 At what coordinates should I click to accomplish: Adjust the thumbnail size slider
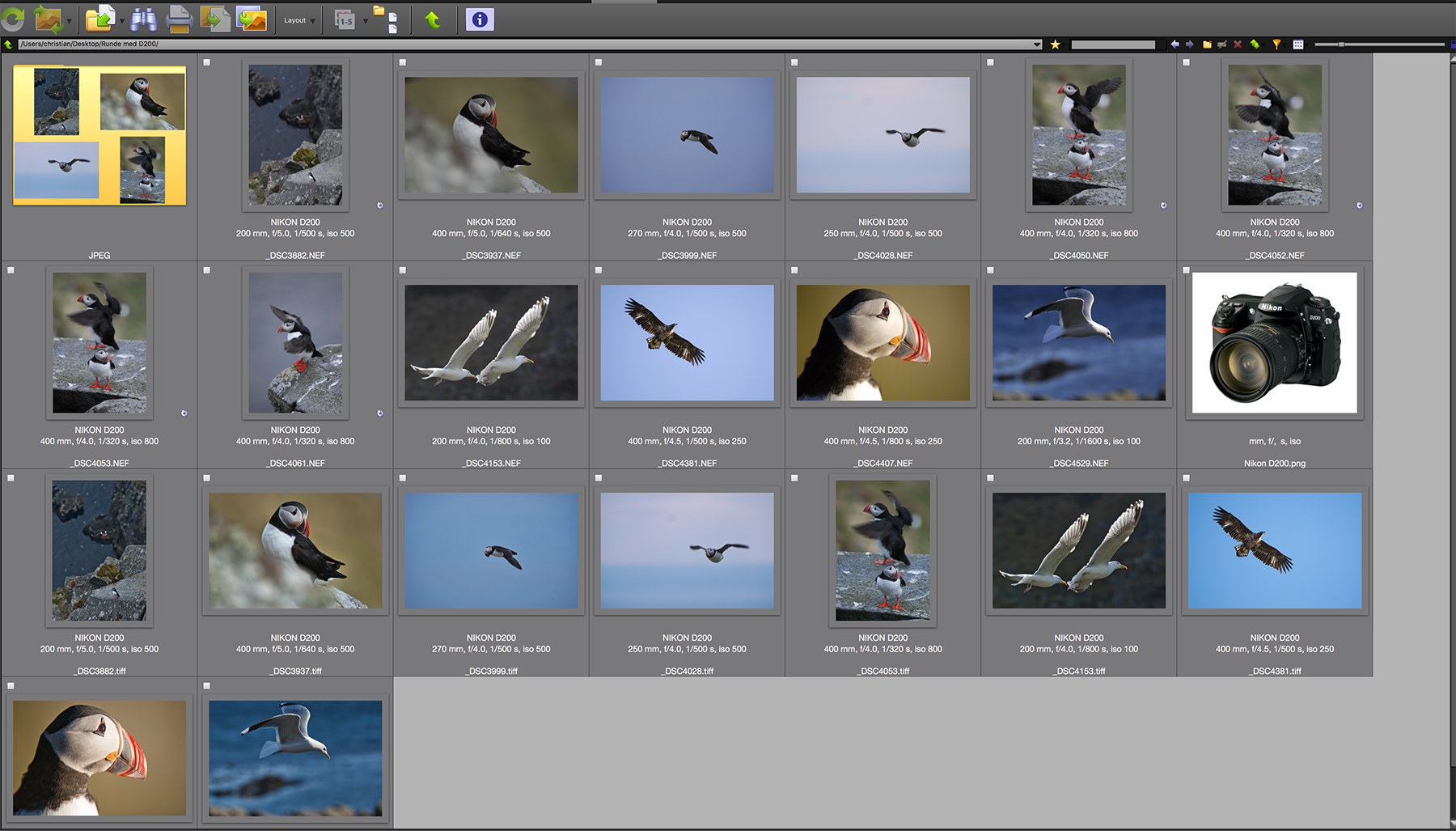(x=1341, y=45)
